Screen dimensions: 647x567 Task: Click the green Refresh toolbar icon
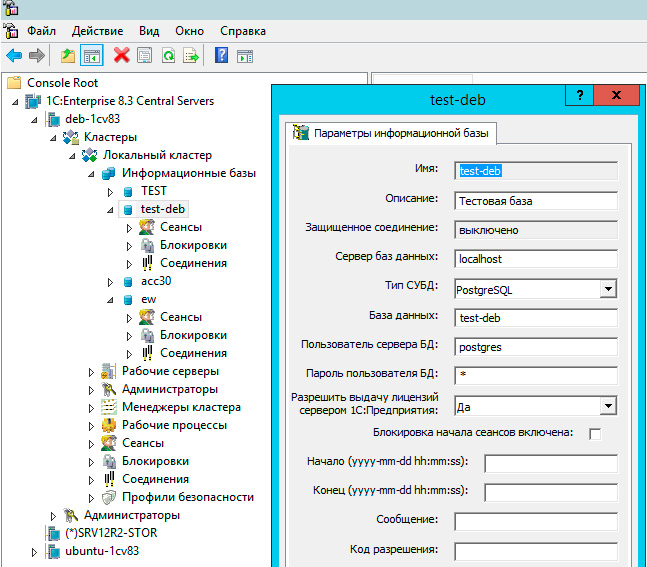[168, 55]
